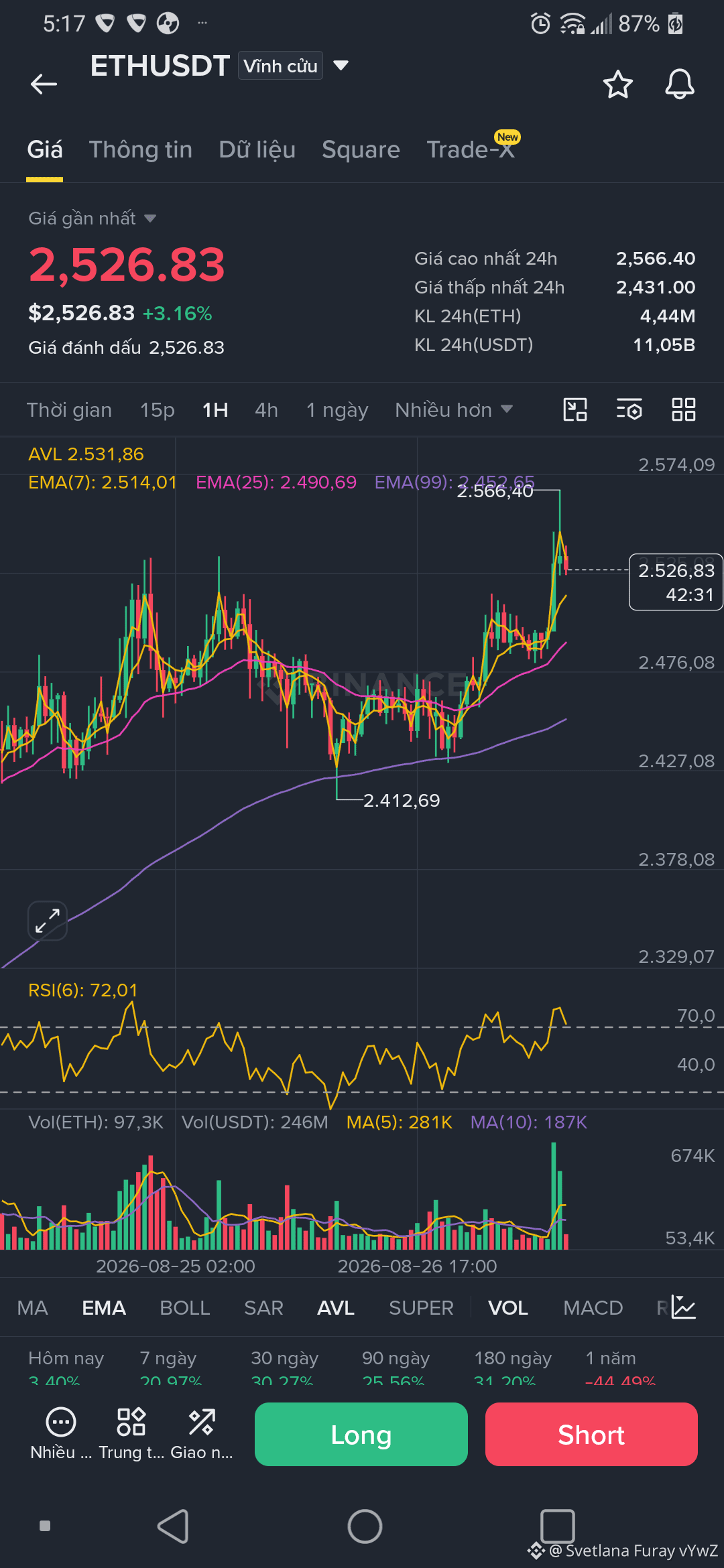Viewport: 724px width, 1568px height.
Task: Toggle the AVL indicator
Action: pos(336,1307)
